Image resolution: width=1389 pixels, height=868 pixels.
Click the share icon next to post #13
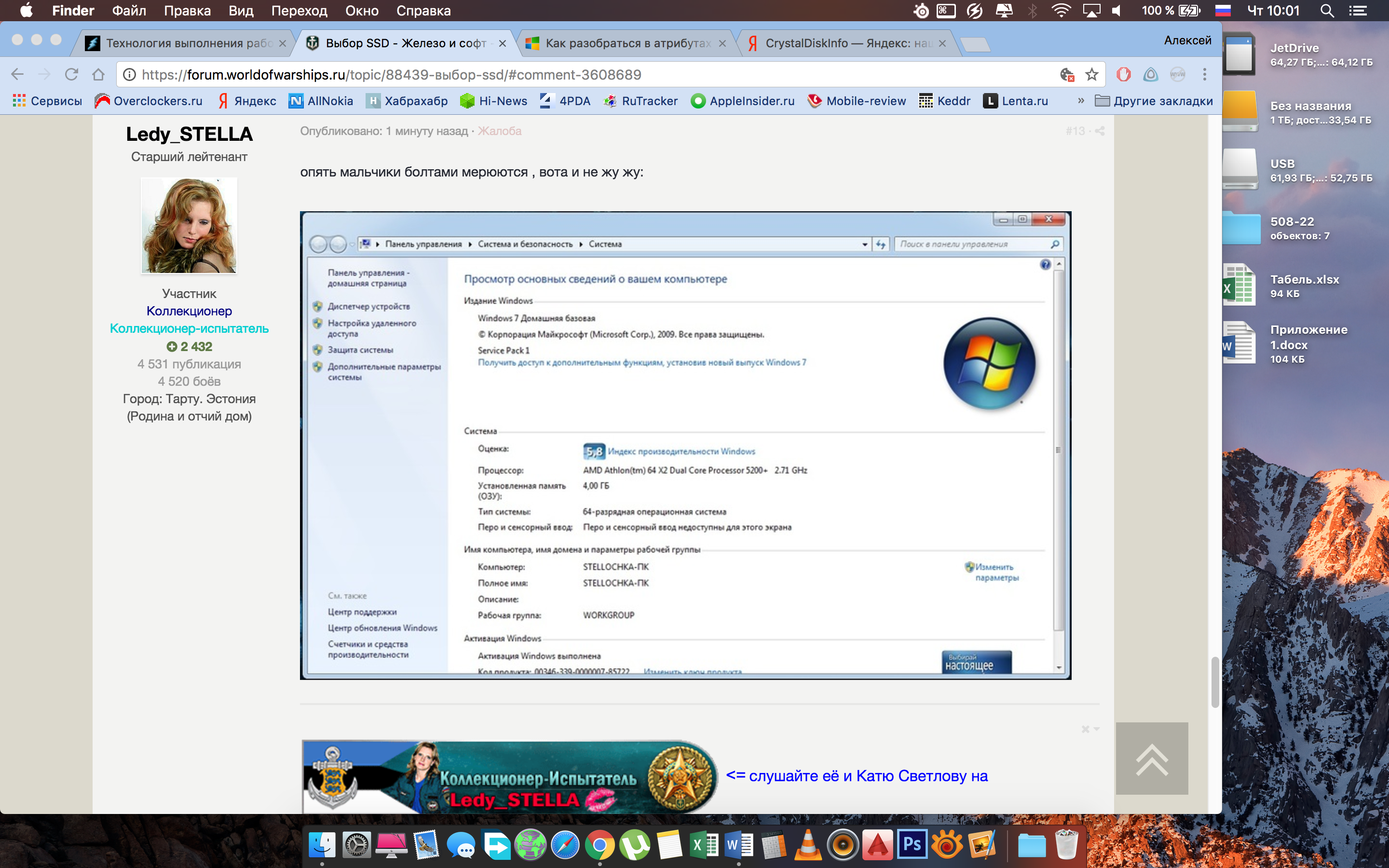pyautogui.click(x=1099, y=131)
